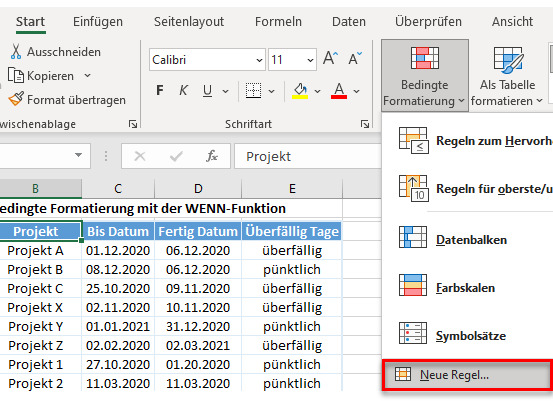The height and width of the screenshot is (401, 553).
Task: Switch to the Daten tab
Action: [x=349, y=22]
